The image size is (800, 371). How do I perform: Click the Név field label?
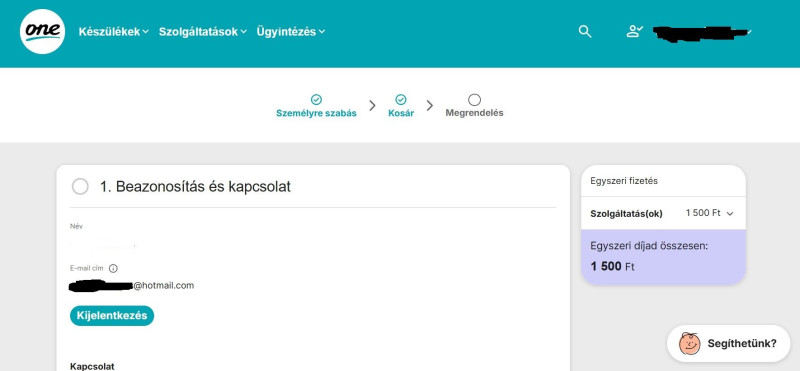coord(76,226)
